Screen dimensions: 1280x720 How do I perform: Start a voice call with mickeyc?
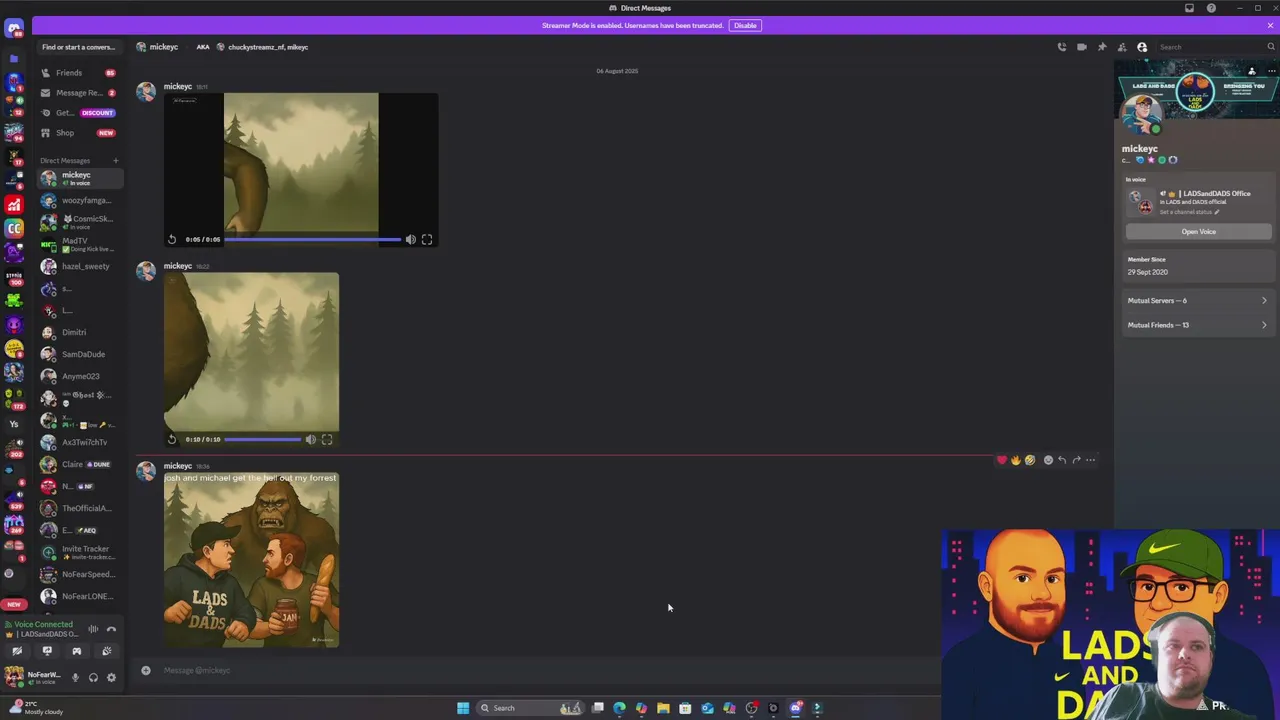1062,47
